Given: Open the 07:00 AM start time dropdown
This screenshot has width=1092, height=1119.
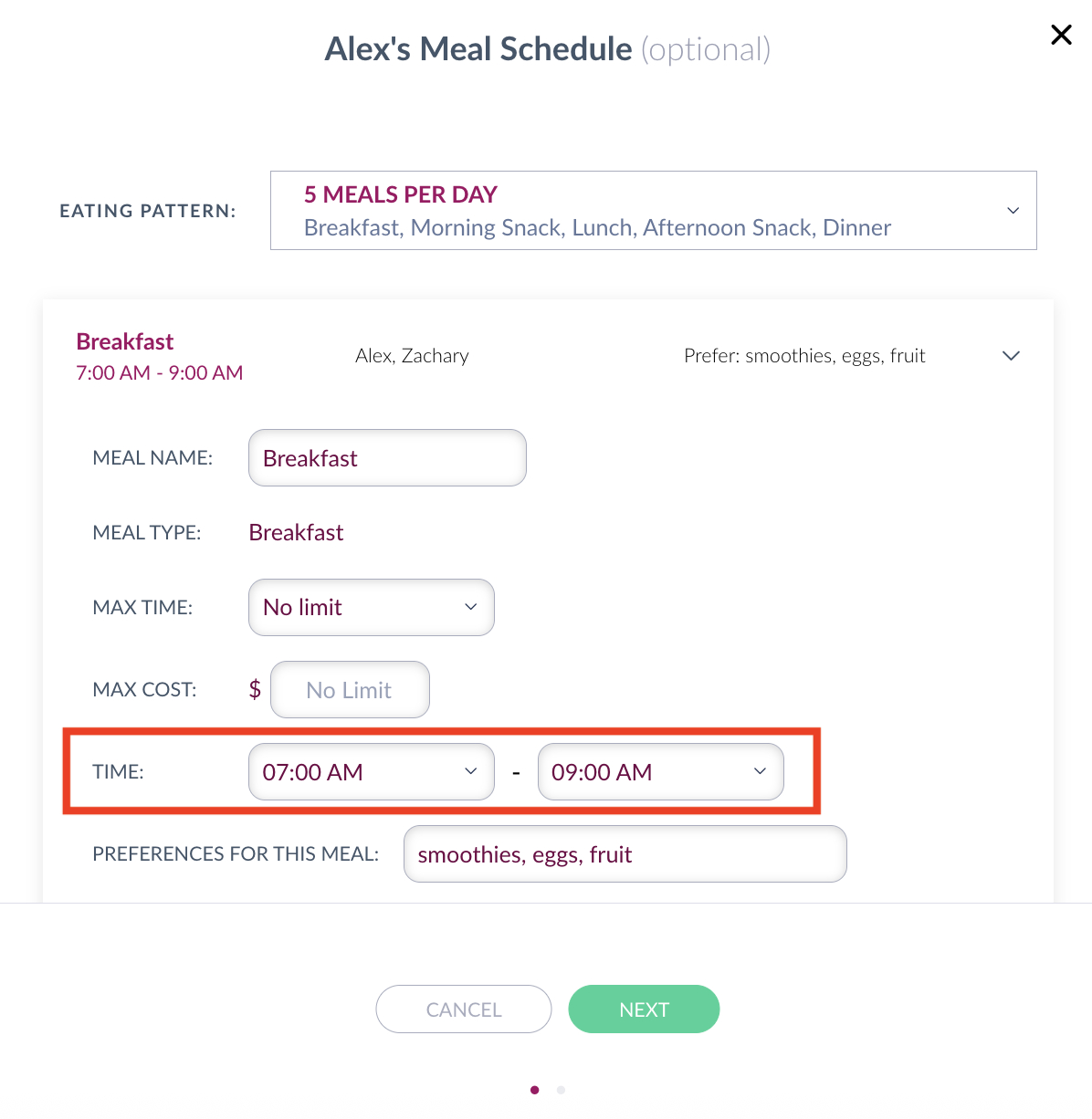Looking at the screenshot, I should [x=372, y=771].
